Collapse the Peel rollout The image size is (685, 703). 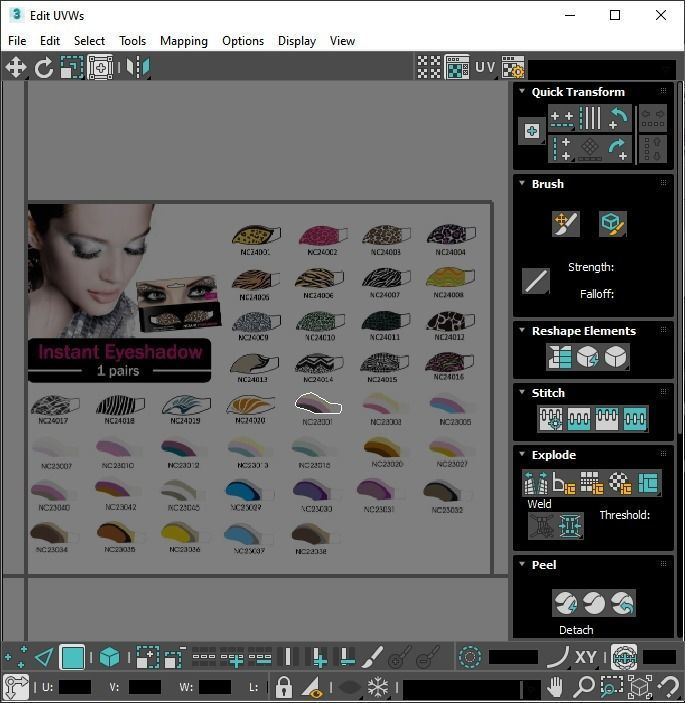pos(522,564)
